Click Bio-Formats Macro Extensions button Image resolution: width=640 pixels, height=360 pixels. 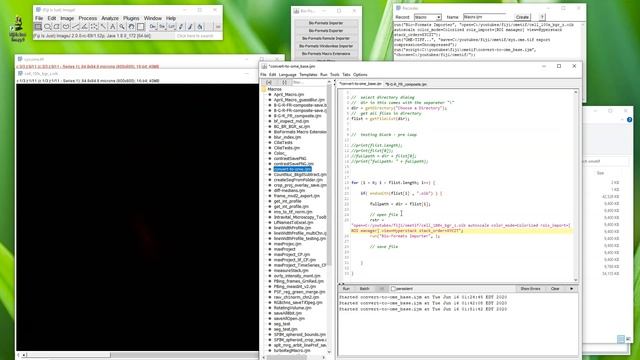click(326, 54)
